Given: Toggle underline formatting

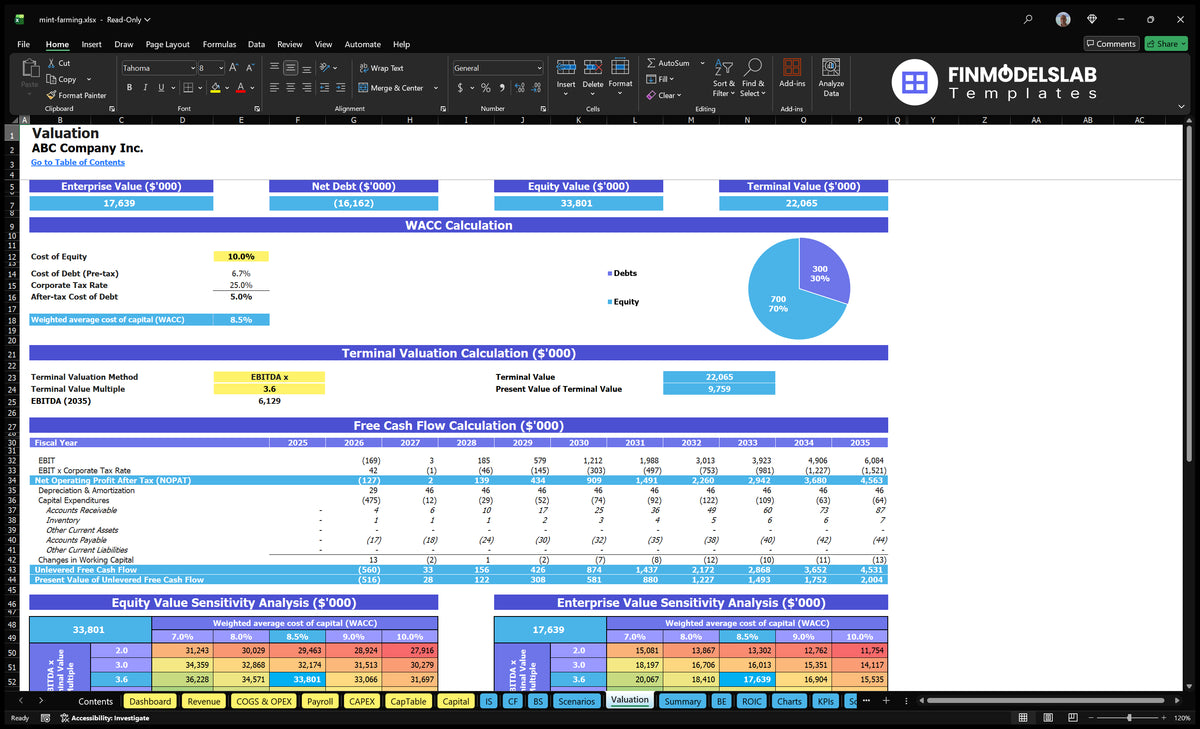Looking at the screenshot, I should [x=161, y=88].
